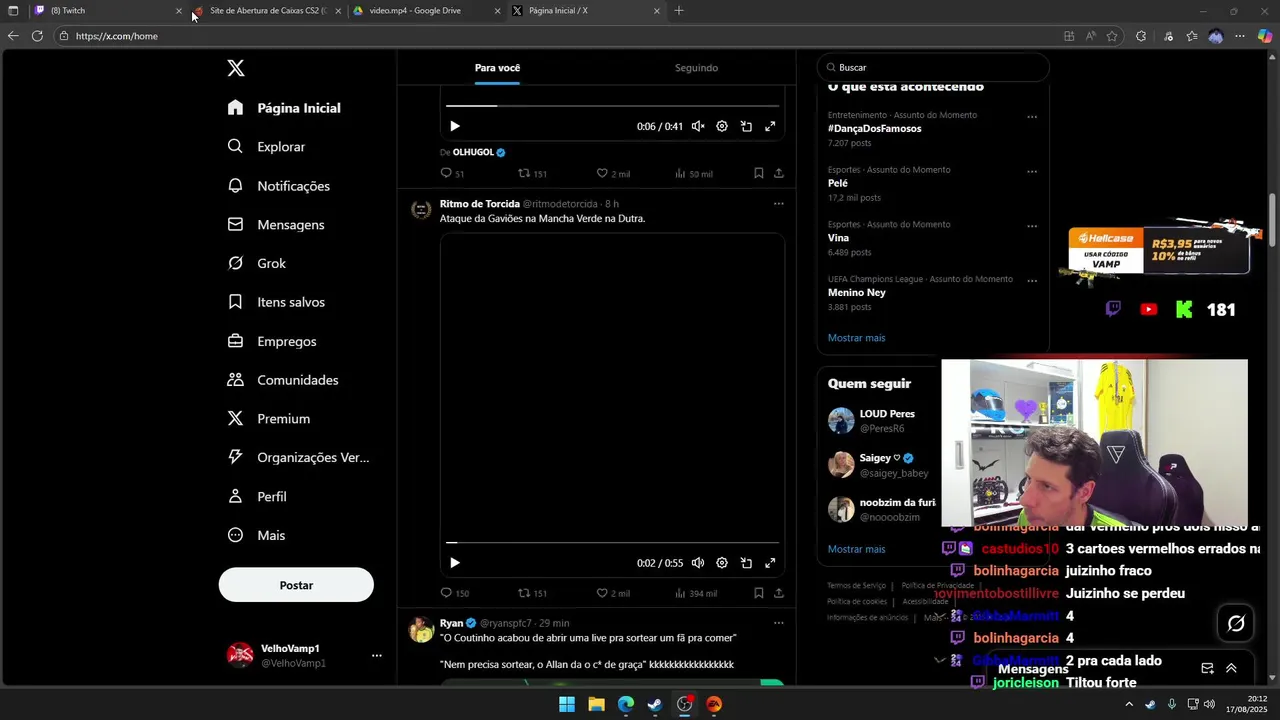1280x720 pixels.
Task: Switch to video.mp4 Google Drive tab
Action: pos(427,10)
